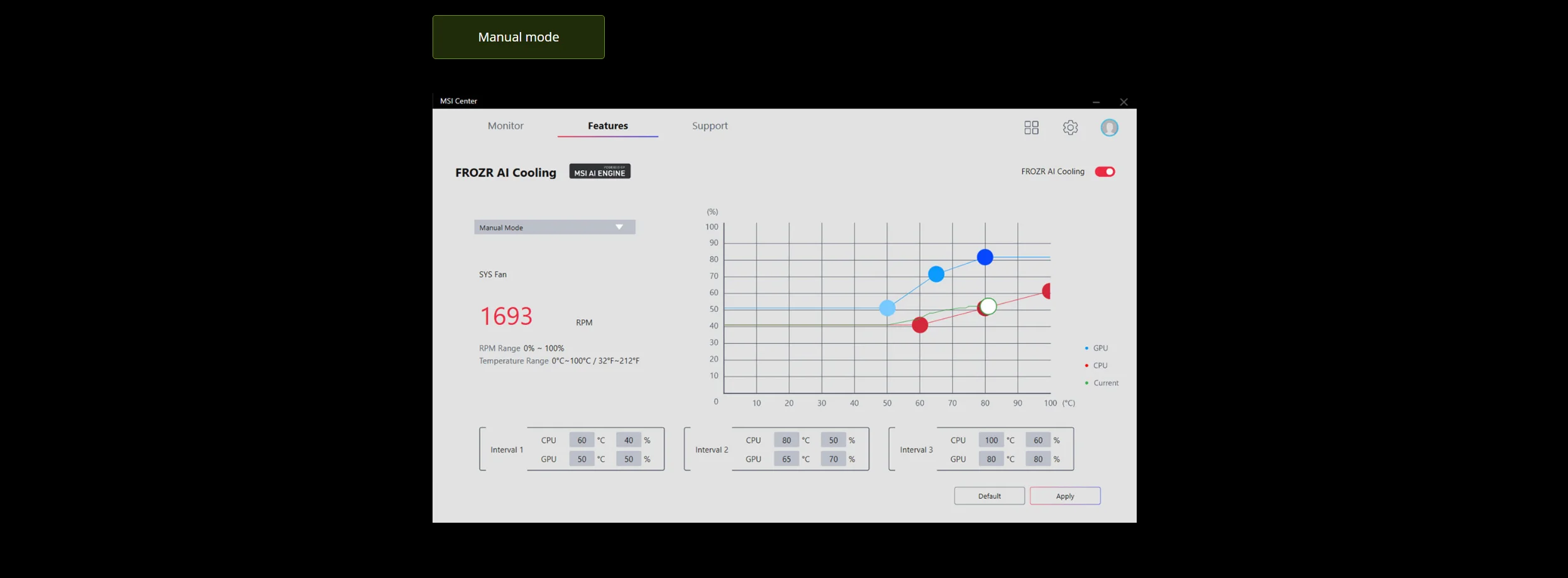Click the MSI AI ENGINE badge
This screenshot has width=1568, height=578.
[x=600, y=172]
